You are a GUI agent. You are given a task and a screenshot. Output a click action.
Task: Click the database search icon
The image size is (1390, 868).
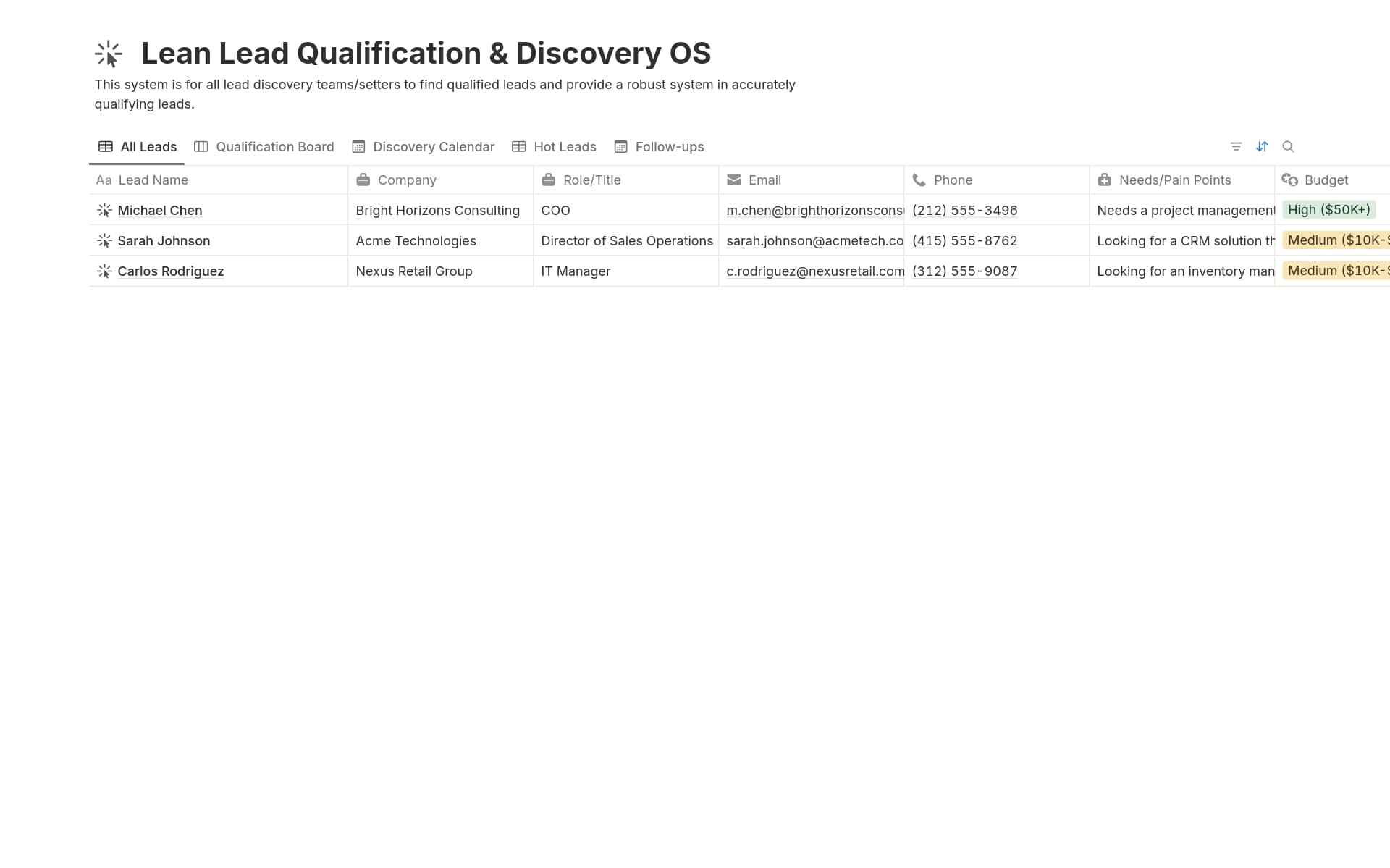pyautogui.click(x=1289, y=146)
